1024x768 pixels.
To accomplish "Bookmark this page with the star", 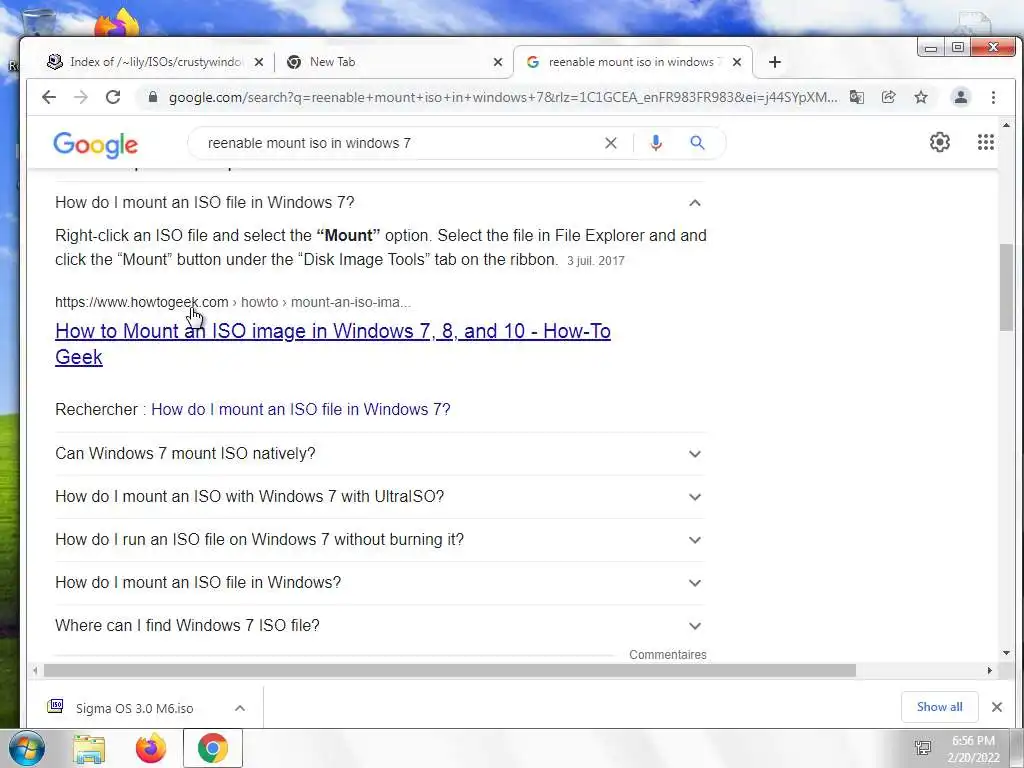I will point(921,97).
